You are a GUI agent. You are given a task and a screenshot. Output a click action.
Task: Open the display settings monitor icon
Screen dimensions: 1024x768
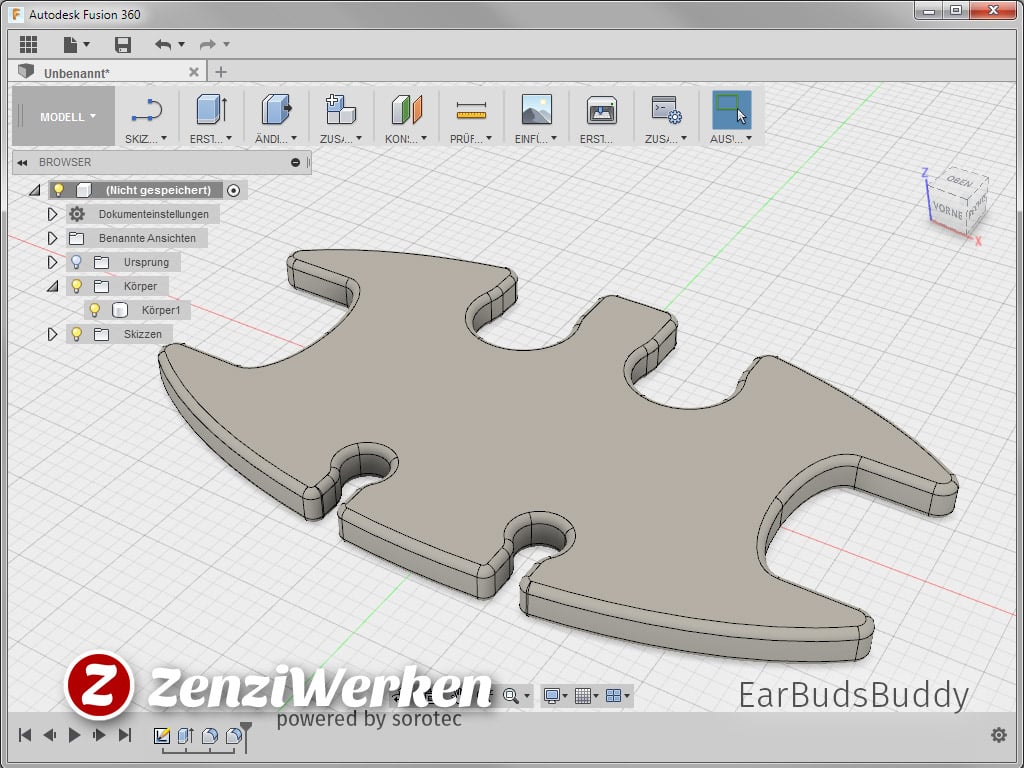click(x=552, y=696)
